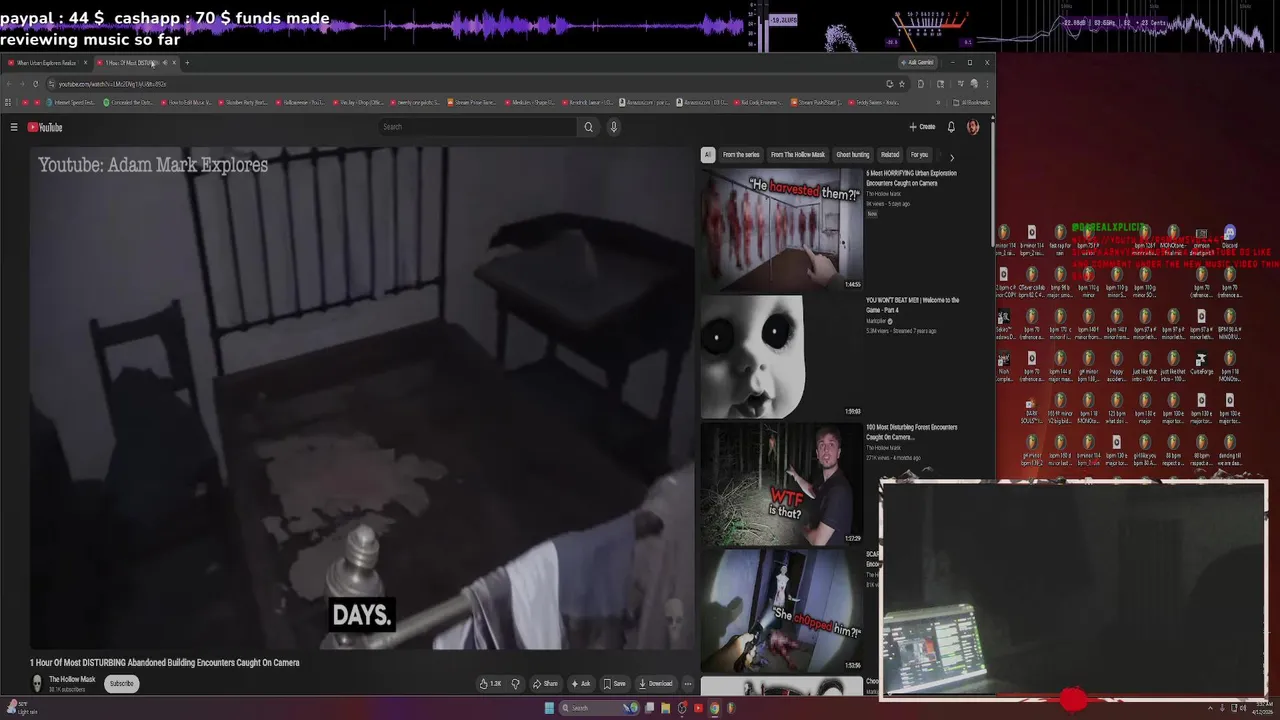Select the Related chip
Viewport: 1280px width, 720px height.
pyautogui.click(x=890, y=155)
